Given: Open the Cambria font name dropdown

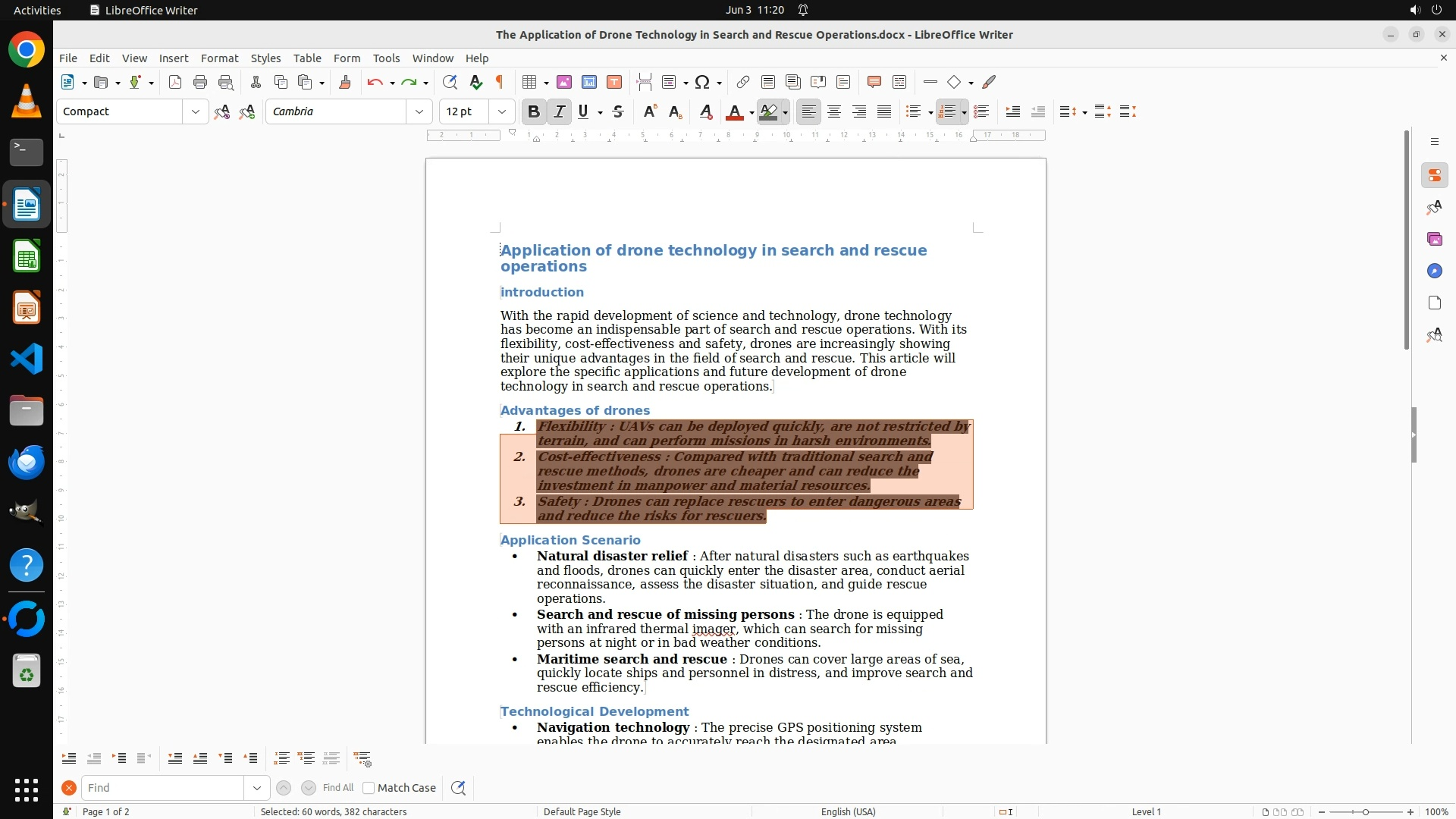Looking at the screenshot, I should [419, 111].
